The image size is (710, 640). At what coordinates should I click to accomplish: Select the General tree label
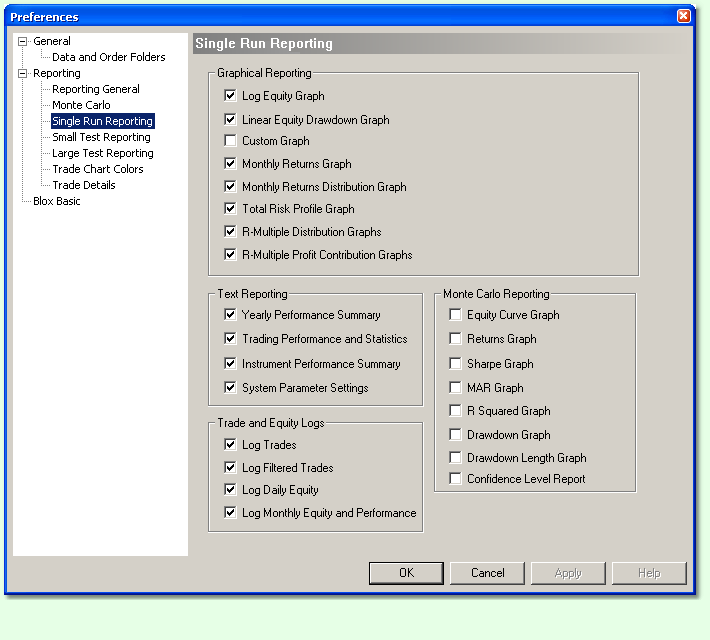[52, 41]
